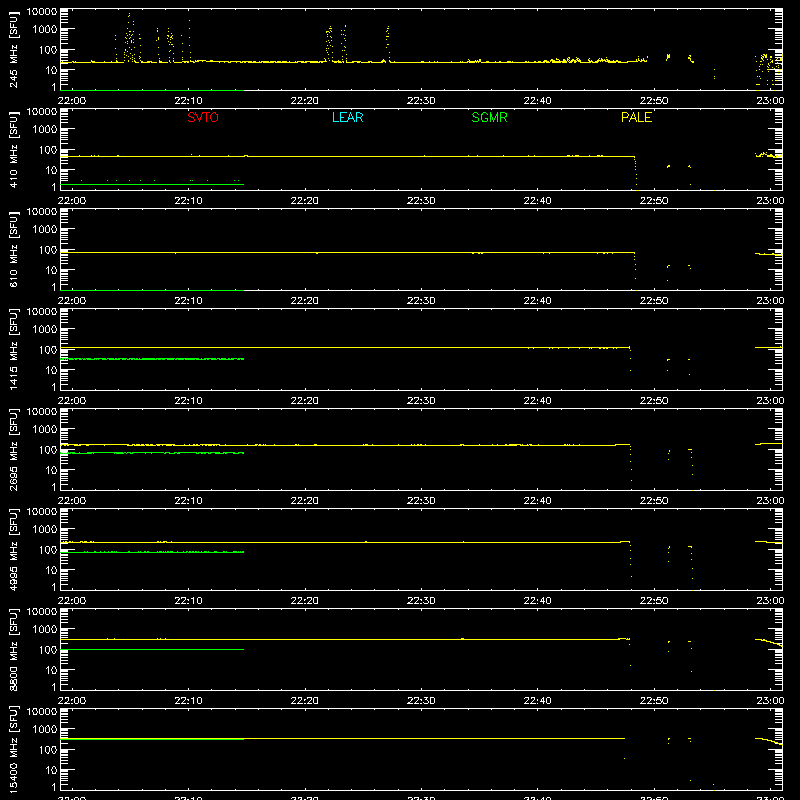This screenshot has width=800, height=800.
Task: Click the 10000 value on 15400 MHz axis
Action: [42, 712]
